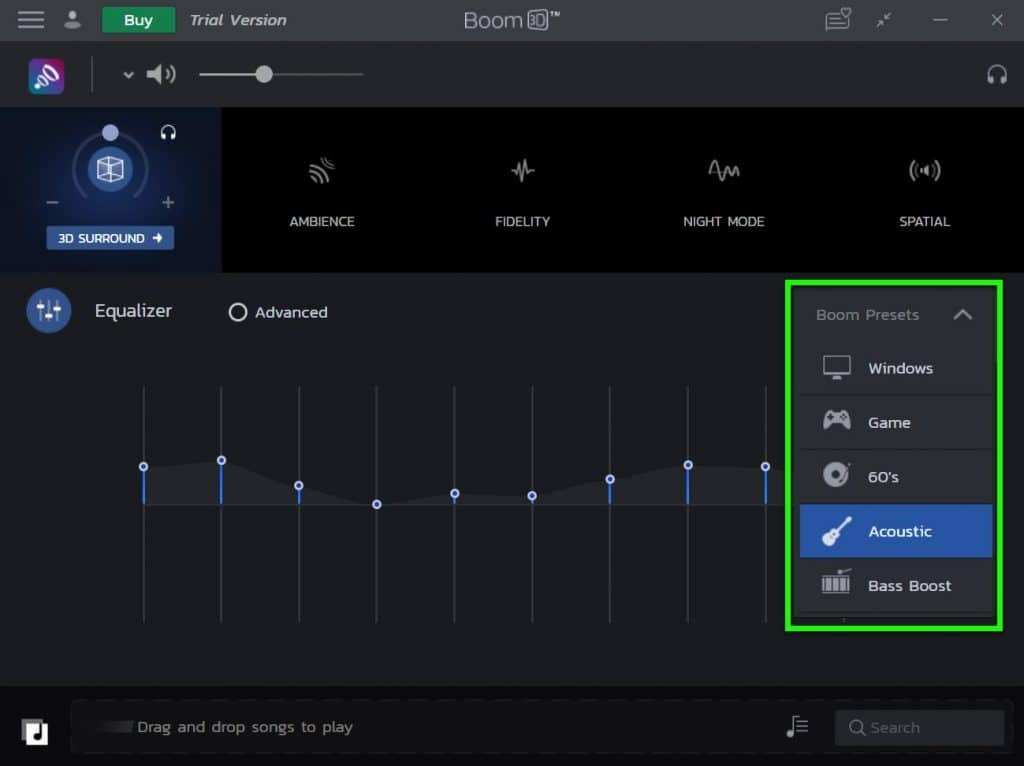Image resolution: width=1024 pixels, height=766 pixels.
Task: Open the audio device dropdown
Action: (127, 74)
